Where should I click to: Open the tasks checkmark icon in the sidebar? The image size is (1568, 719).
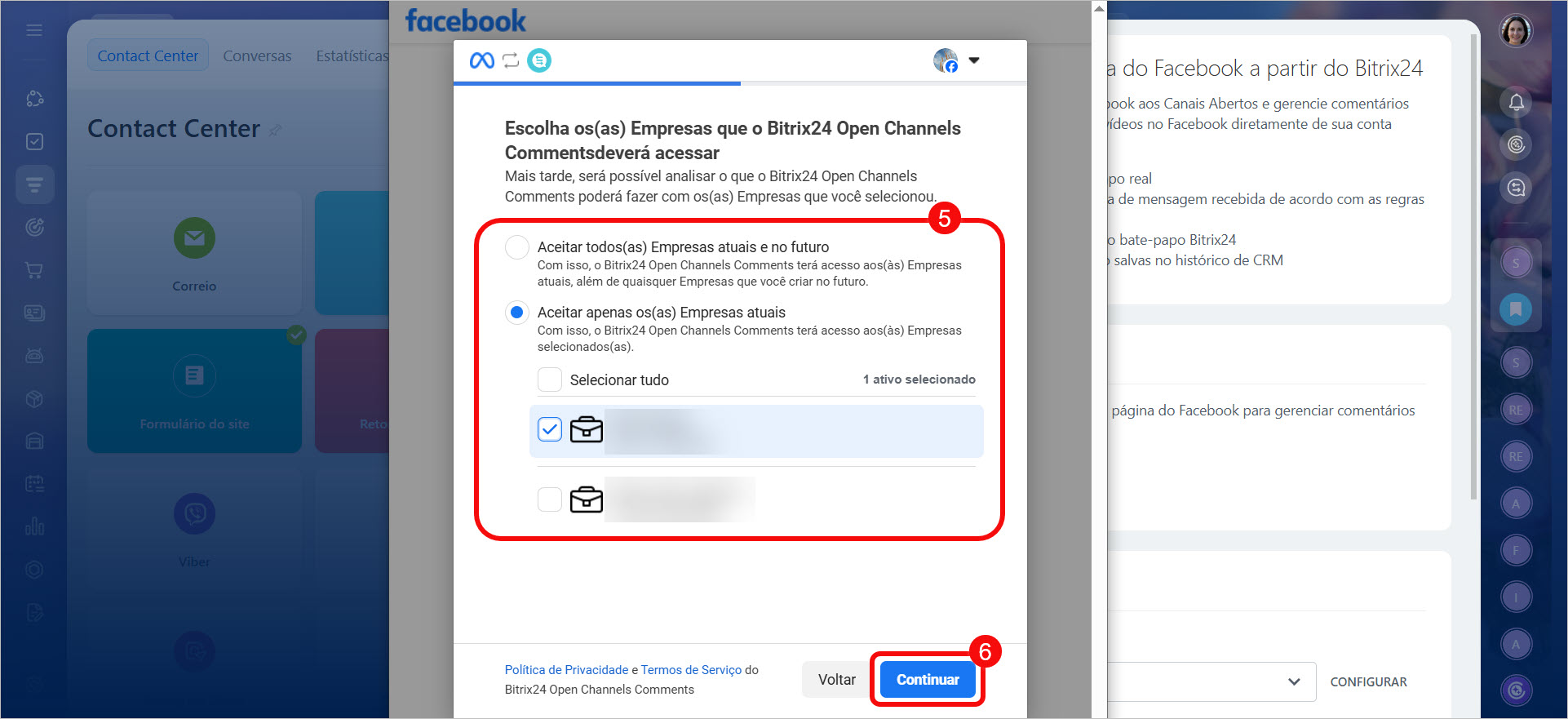(34, 141)
